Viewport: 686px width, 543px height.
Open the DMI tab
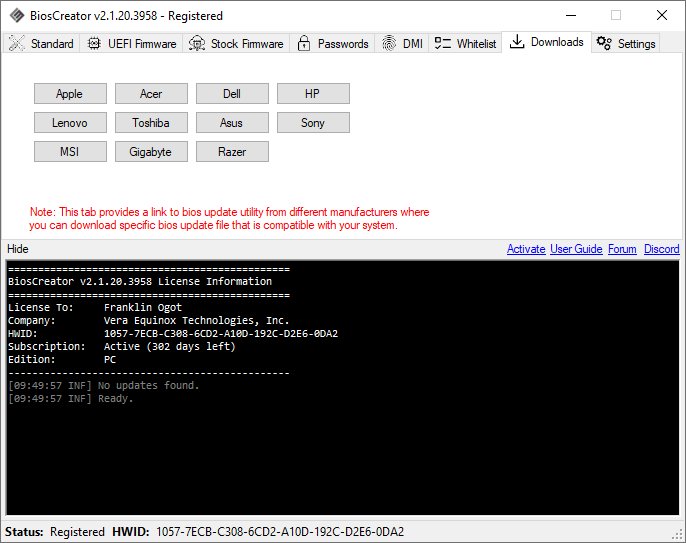402,43
